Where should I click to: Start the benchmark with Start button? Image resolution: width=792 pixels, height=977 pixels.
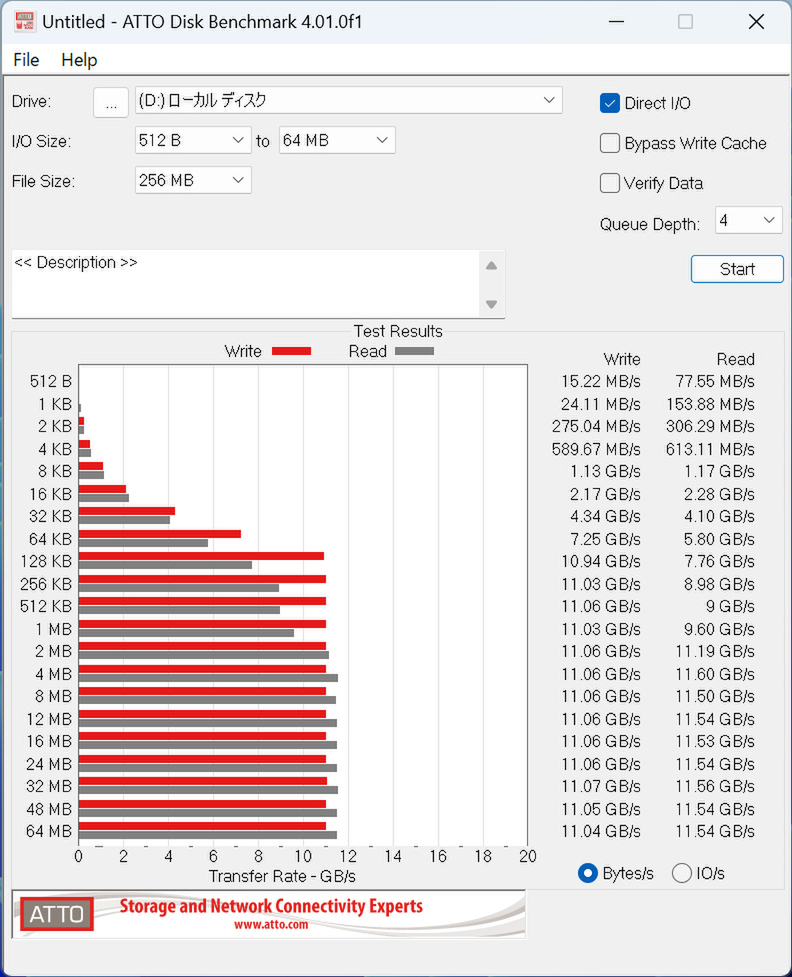tap(737, 269)
